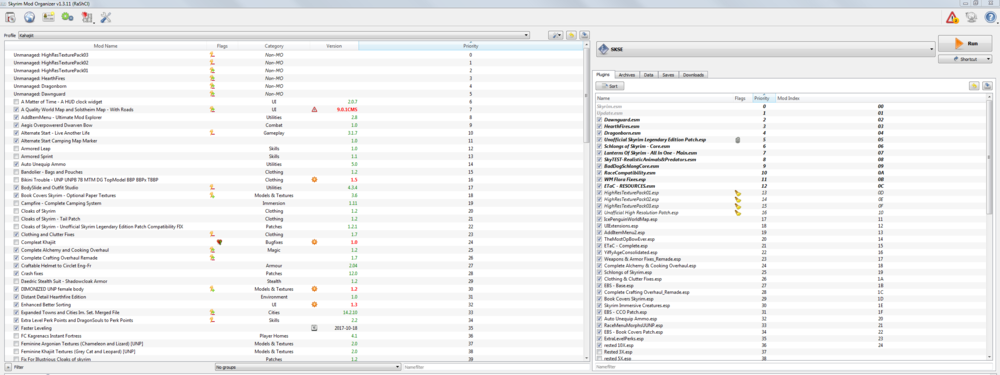Viewport: 1000px width, 375px height.
Task: Open the Install Mod from archive tool
Action: click(10, 17)
